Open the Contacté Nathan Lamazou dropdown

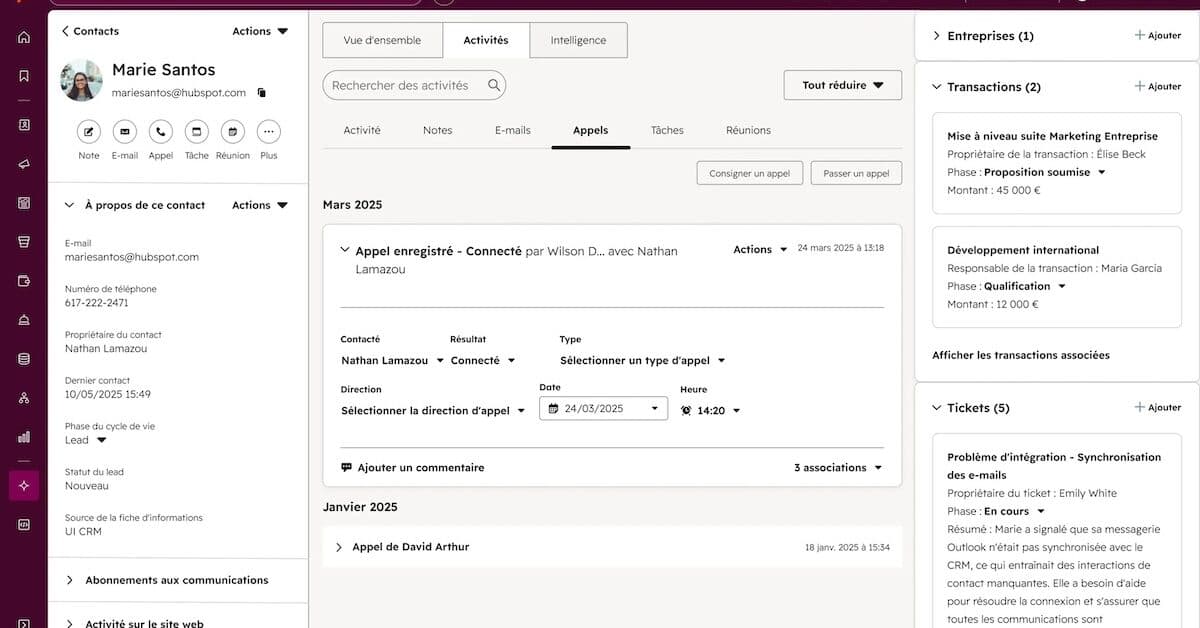coord(393,360)
